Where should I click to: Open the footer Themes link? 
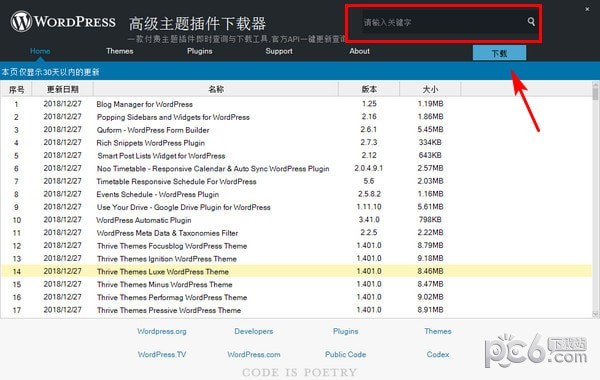[x=438, y=331]
